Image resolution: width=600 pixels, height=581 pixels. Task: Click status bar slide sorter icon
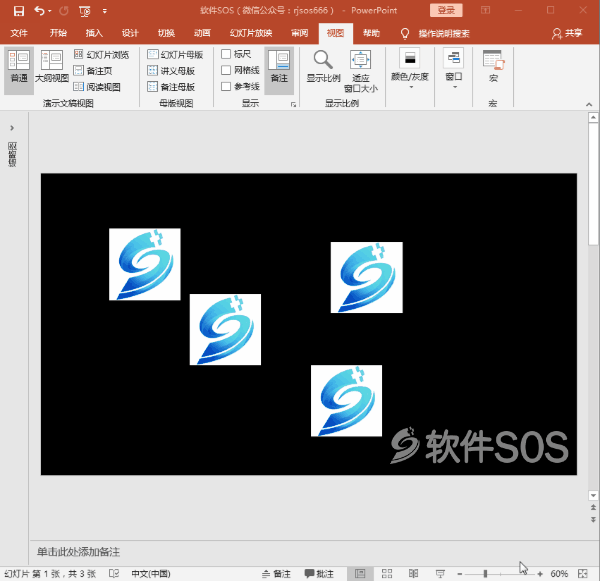point(387,573)
